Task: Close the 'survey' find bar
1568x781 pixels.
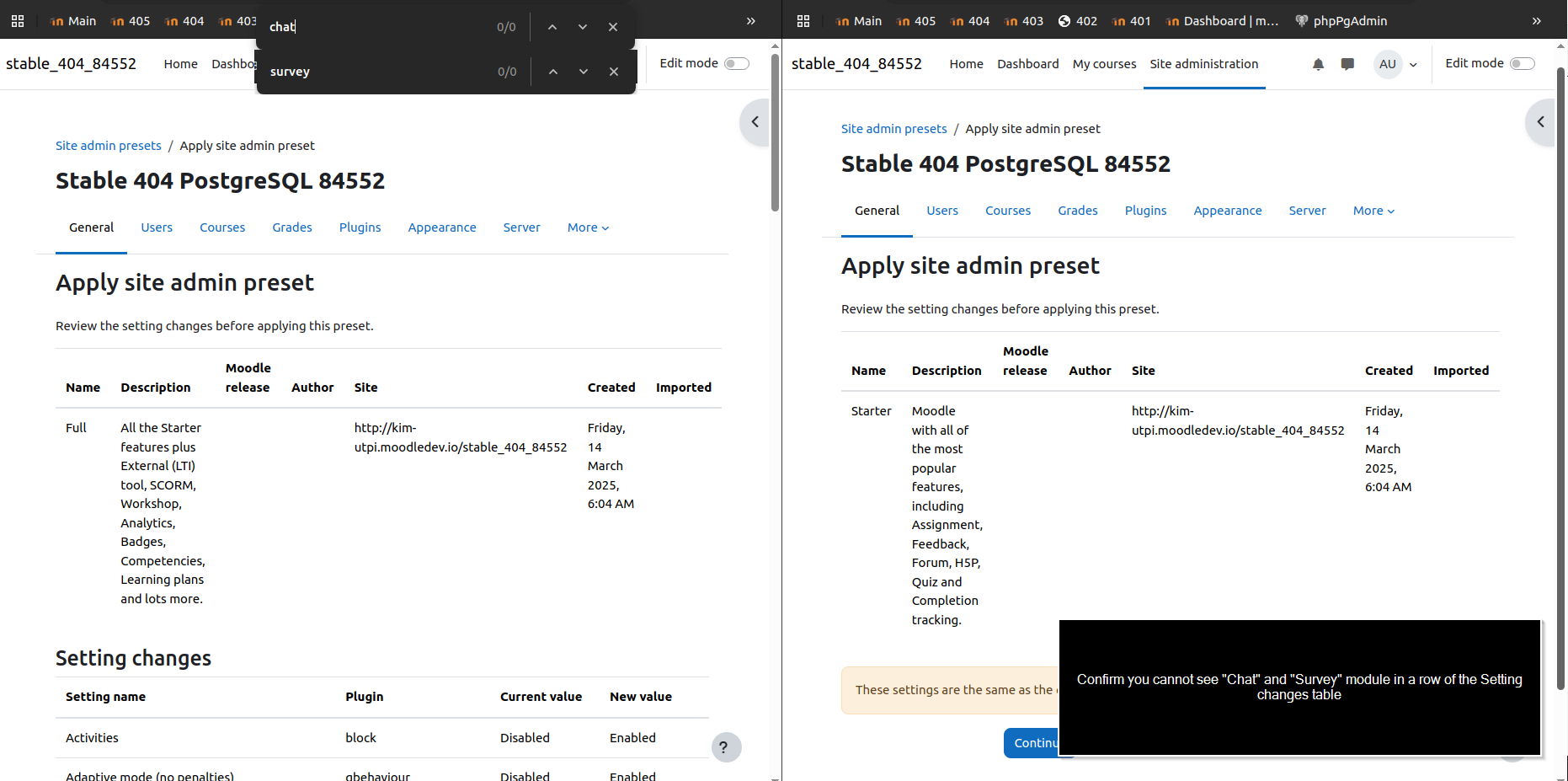Action: [x=614, y=72]
